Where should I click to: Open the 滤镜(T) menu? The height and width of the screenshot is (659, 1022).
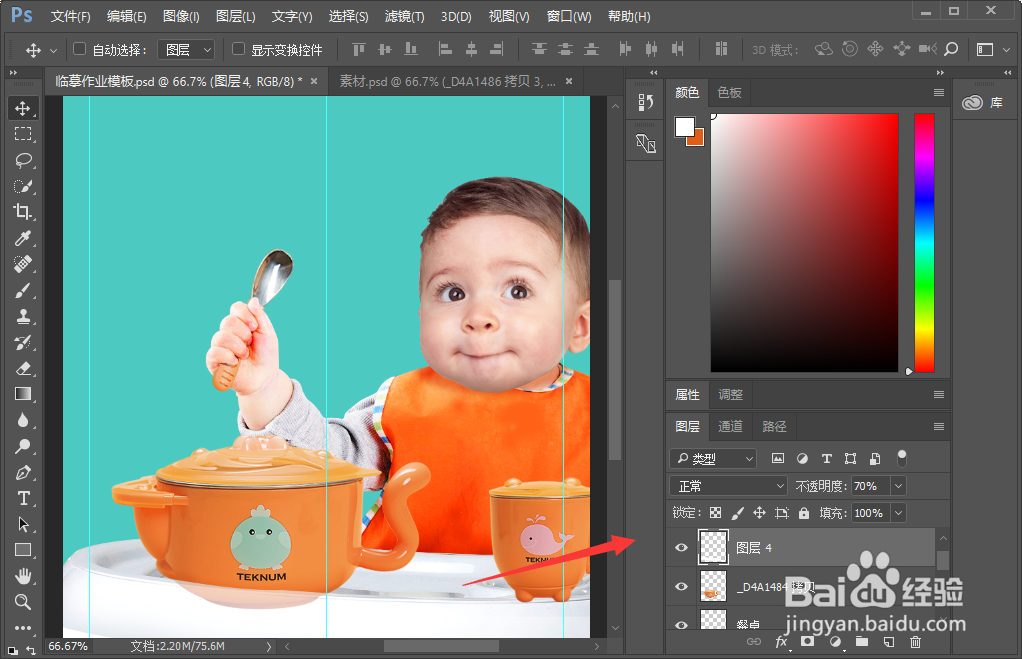pyautogui.click(x=404, y=16)
